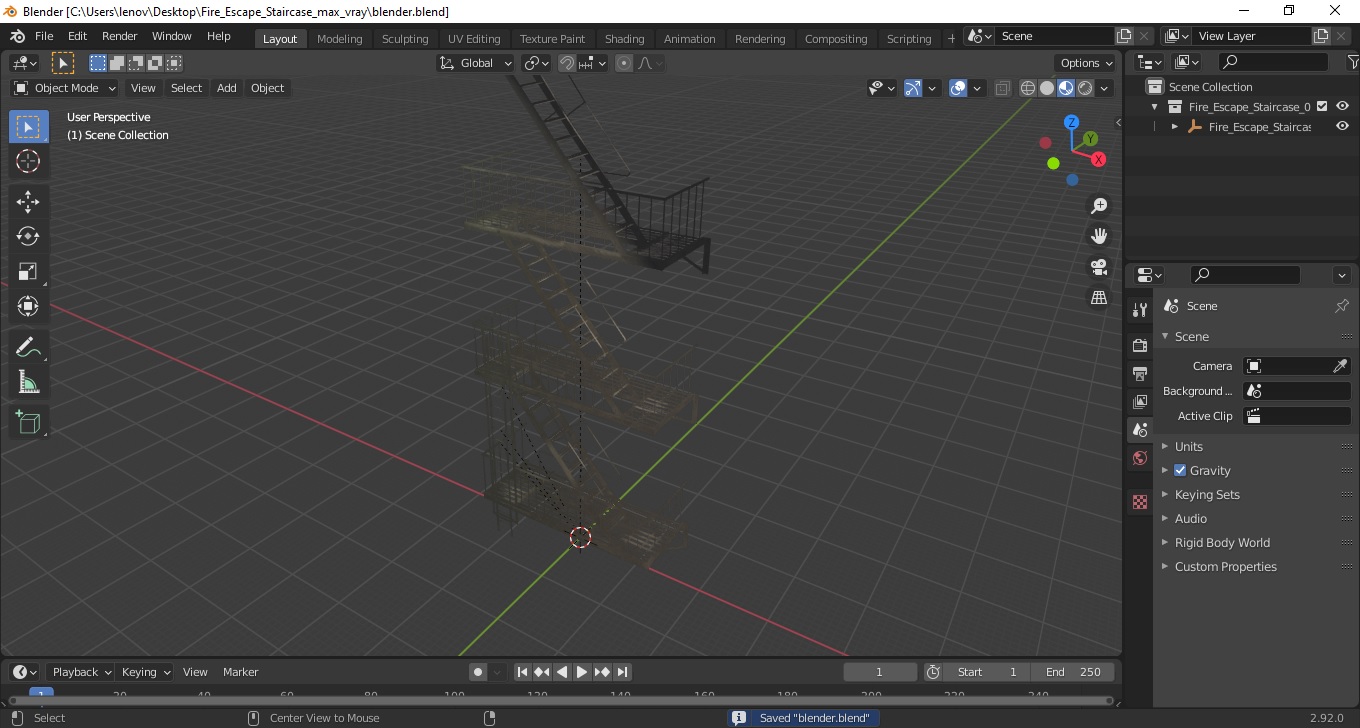Toggle the Gravity checkbox
Viewport: 1360px width, 728px height.
coord(1180,470)
